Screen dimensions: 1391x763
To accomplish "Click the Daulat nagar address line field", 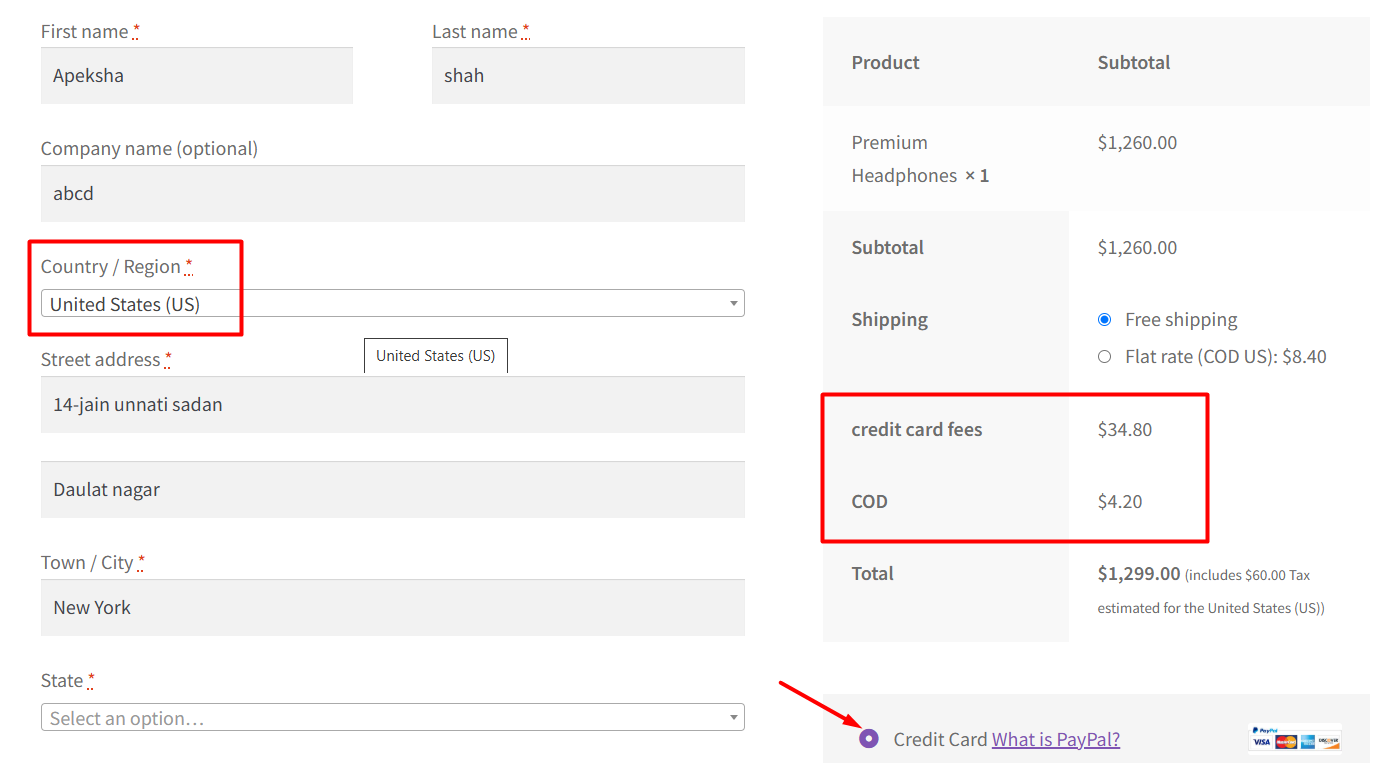I will click(x=392, y=489).
